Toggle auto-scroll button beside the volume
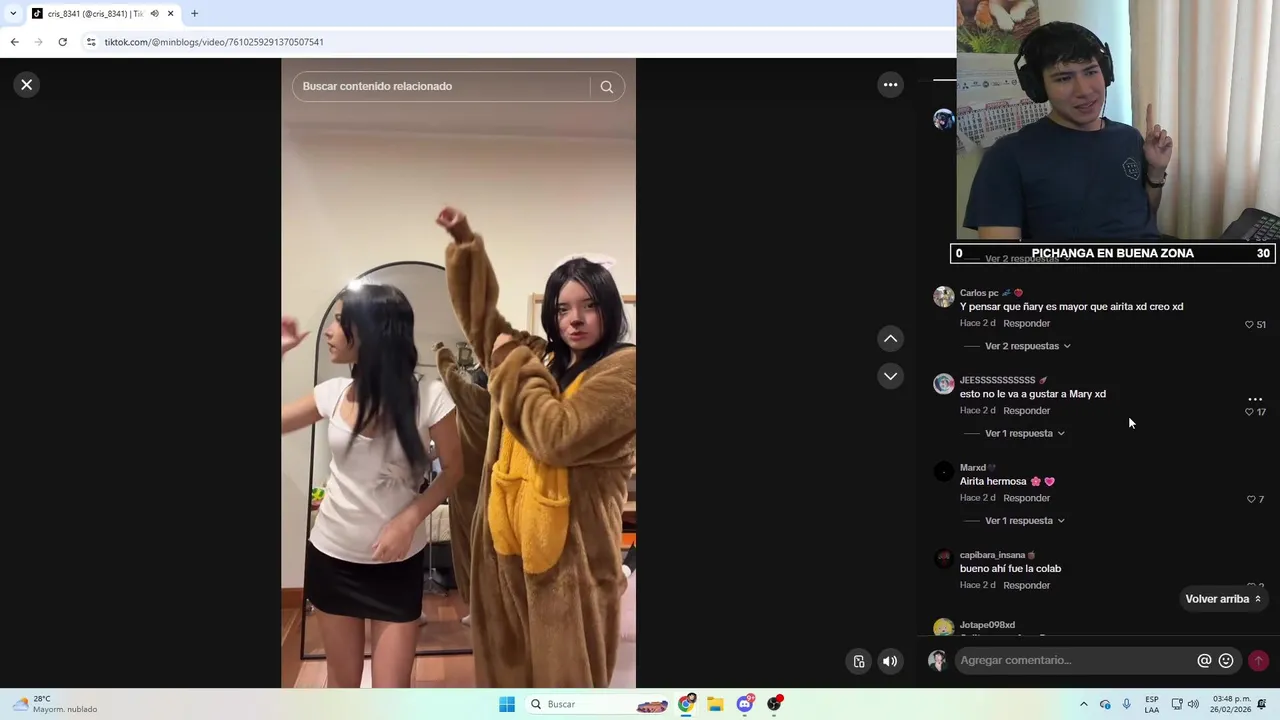The height and width of the screenshot is (720, 1280). [859, 661]
